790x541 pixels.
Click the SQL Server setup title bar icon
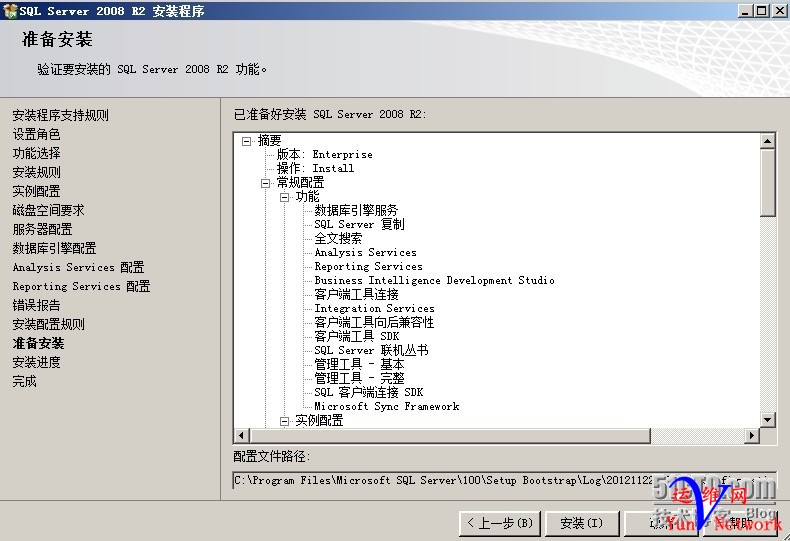pos(10,11)
